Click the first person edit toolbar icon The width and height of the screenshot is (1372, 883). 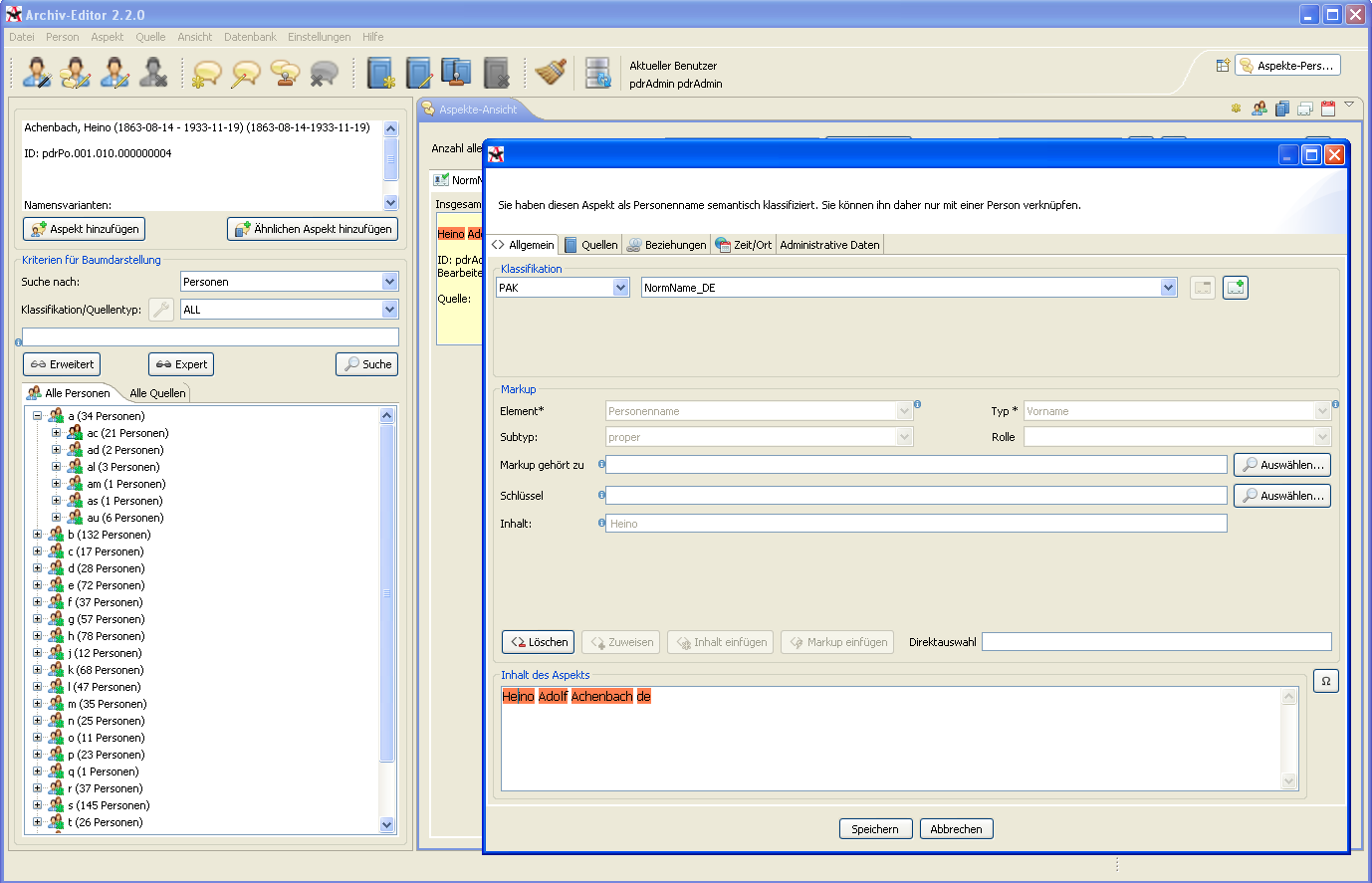(x=37, y=73)
